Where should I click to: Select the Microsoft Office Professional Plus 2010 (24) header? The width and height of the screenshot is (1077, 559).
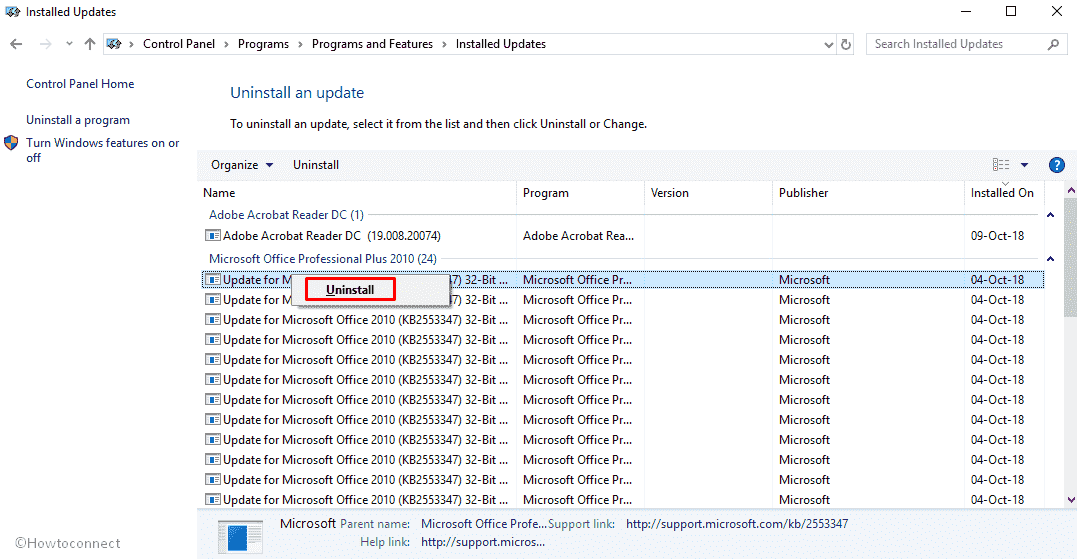pos(323,259)
